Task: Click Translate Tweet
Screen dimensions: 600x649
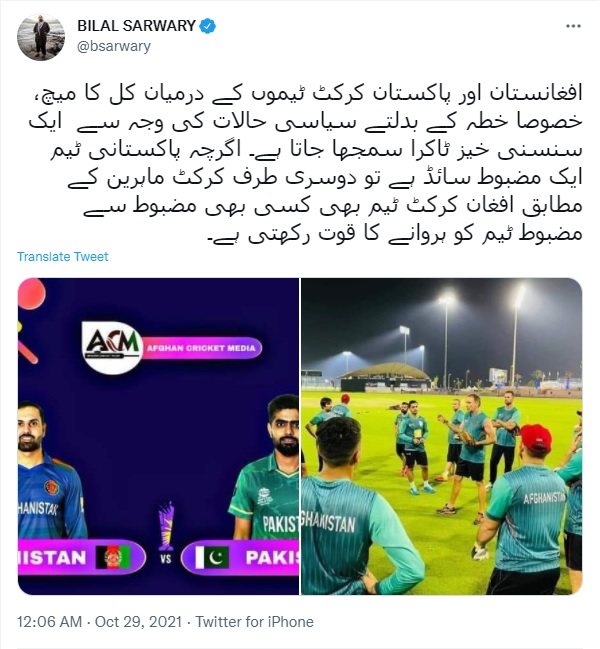Action: 62,257
